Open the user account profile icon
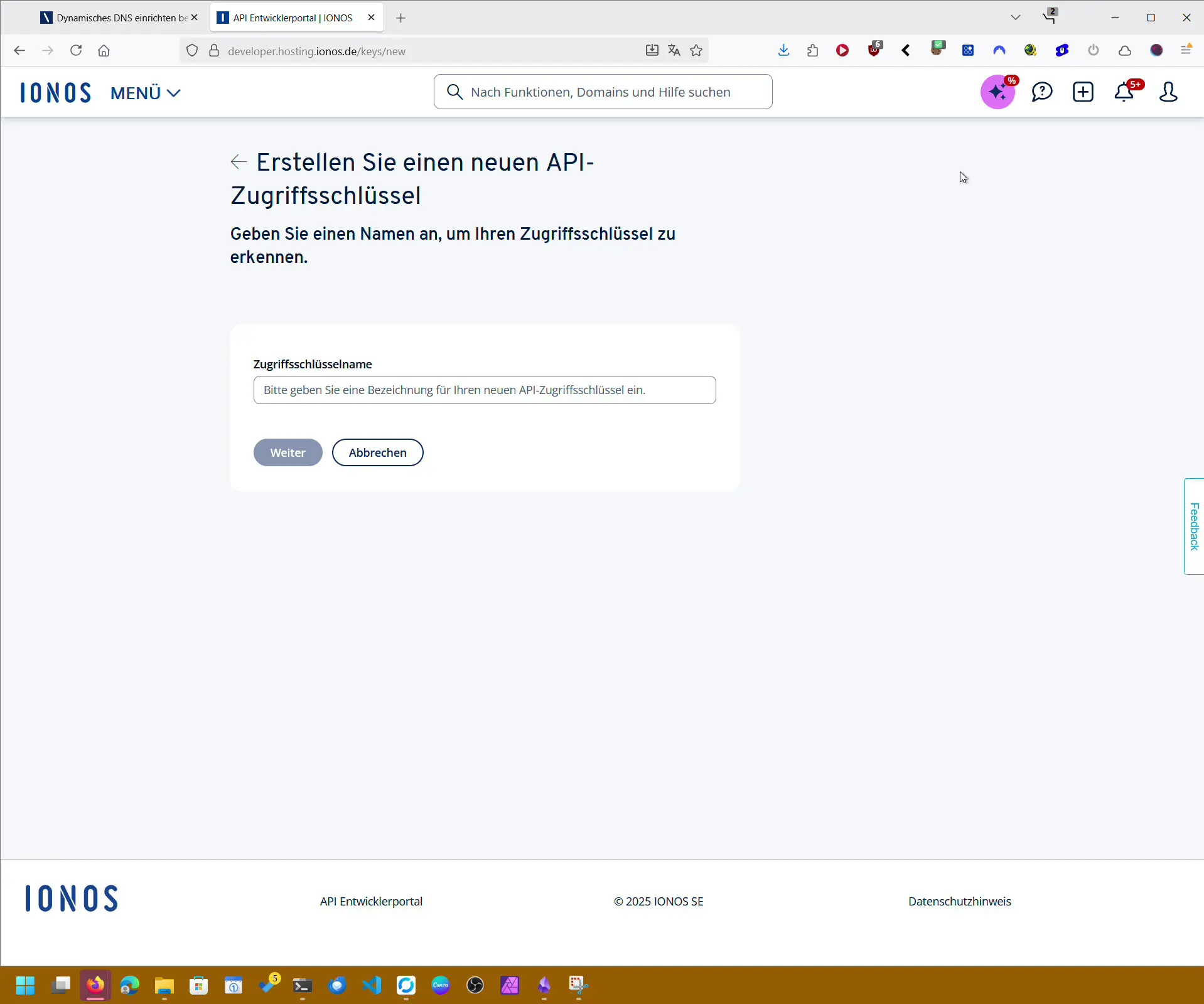 click(1168, 92)
